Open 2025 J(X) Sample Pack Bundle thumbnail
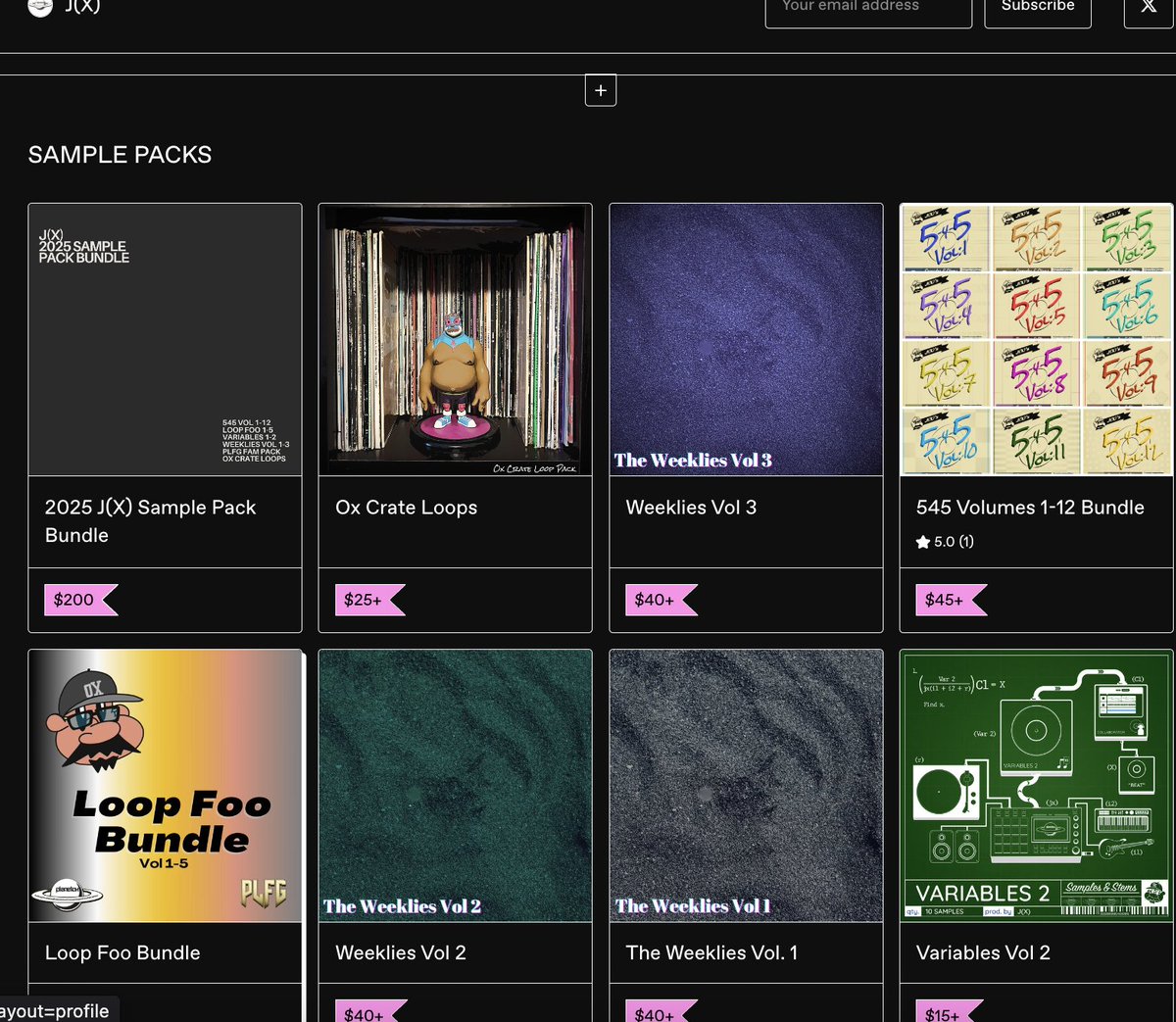Screen dimensions: 1176x1022 (165, 340)
